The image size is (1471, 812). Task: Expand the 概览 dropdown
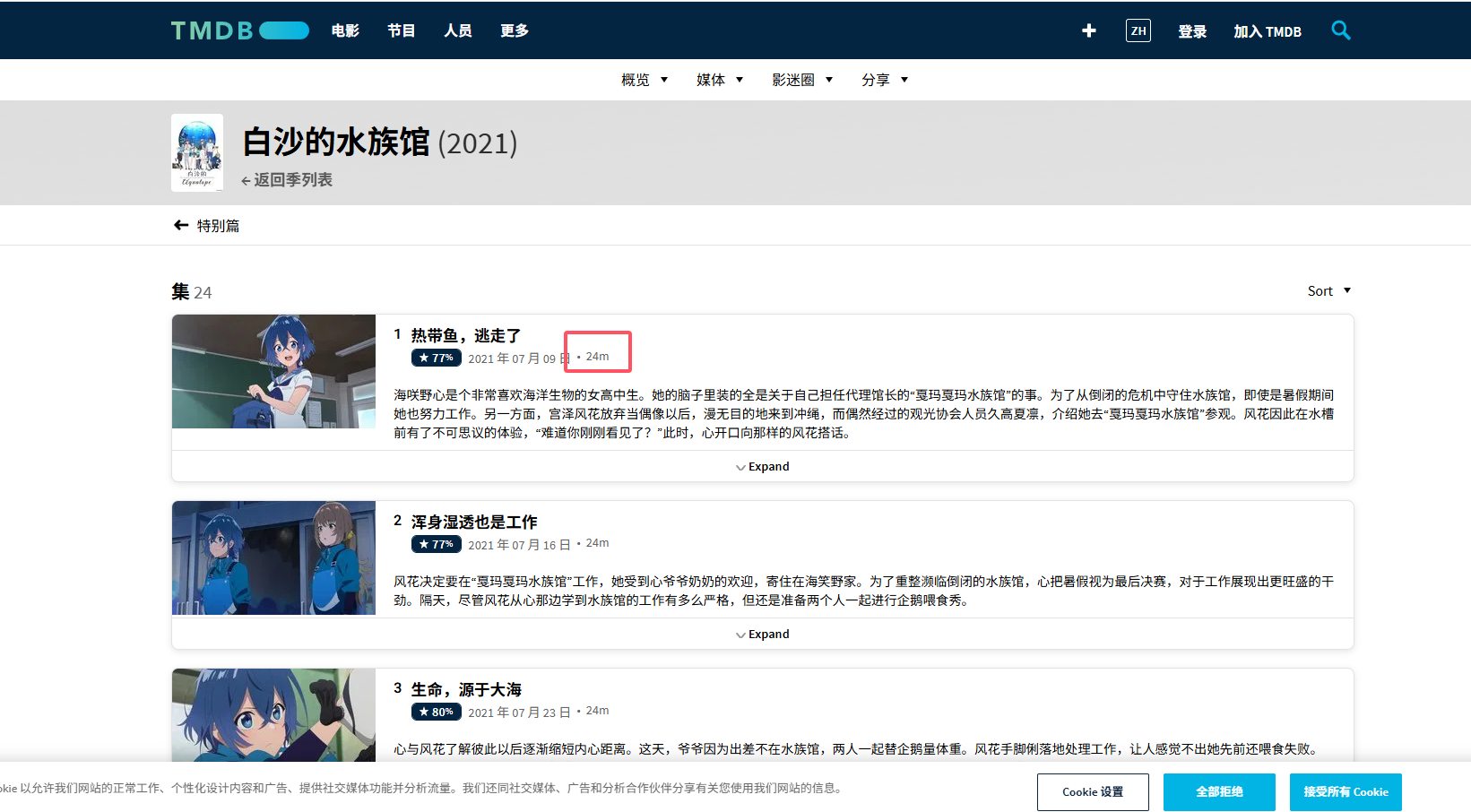point(645,80)
